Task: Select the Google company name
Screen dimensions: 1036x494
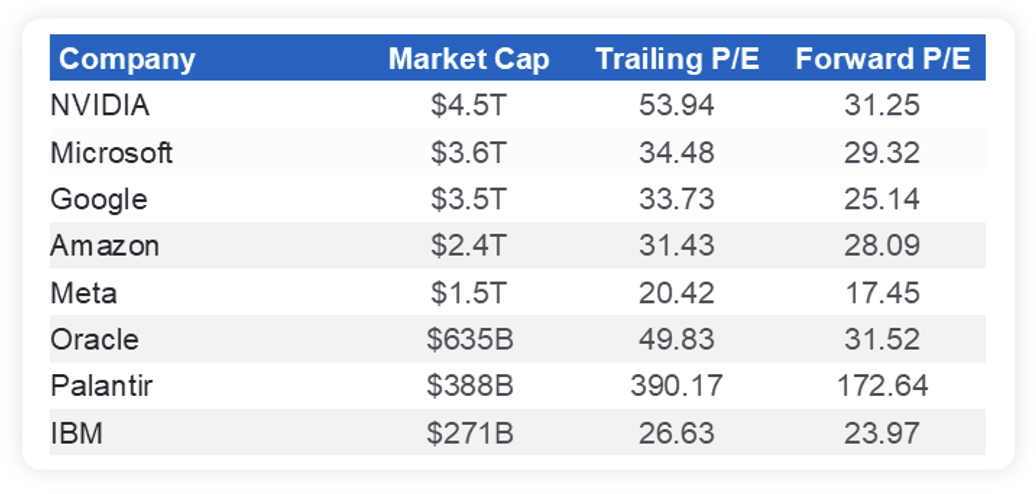Action: coord(99,199)
